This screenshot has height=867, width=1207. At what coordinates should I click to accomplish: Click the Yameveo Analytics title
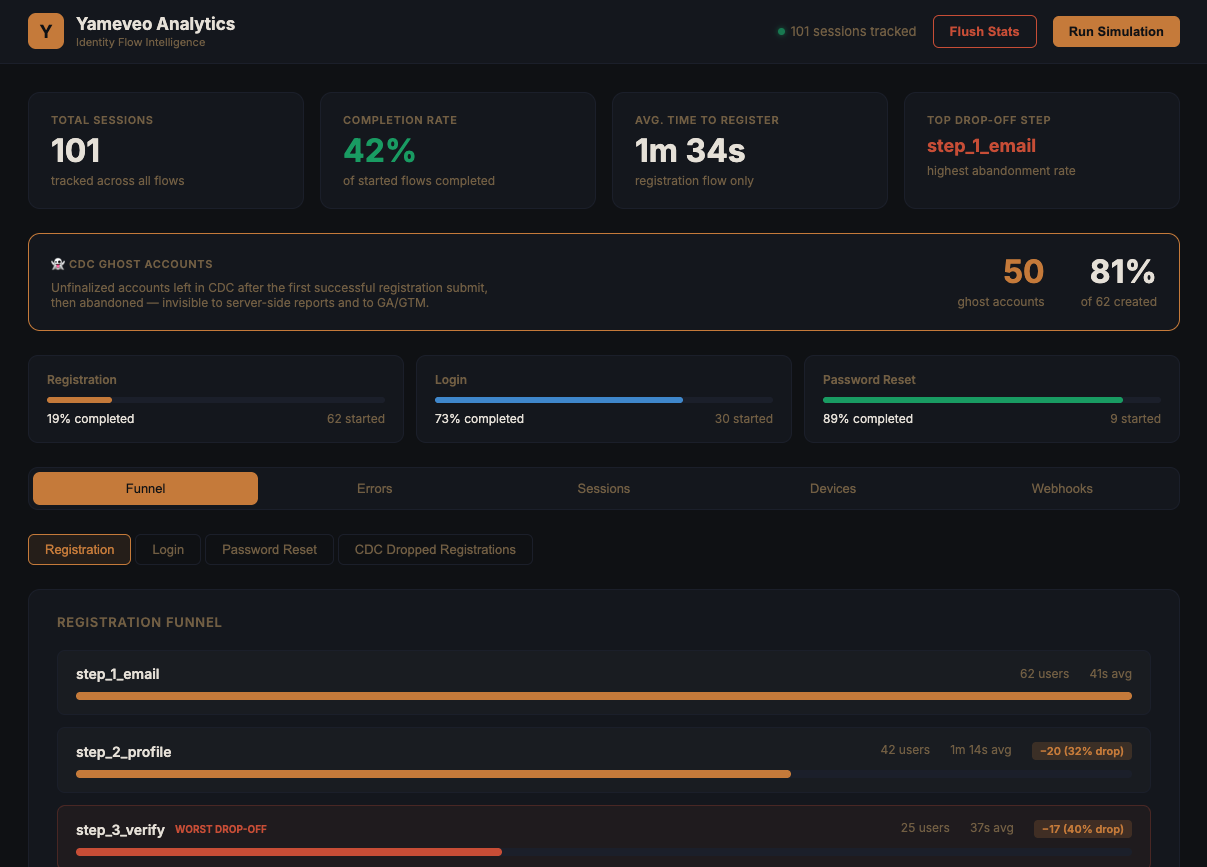pyautogui.click(x=155, y=24)
